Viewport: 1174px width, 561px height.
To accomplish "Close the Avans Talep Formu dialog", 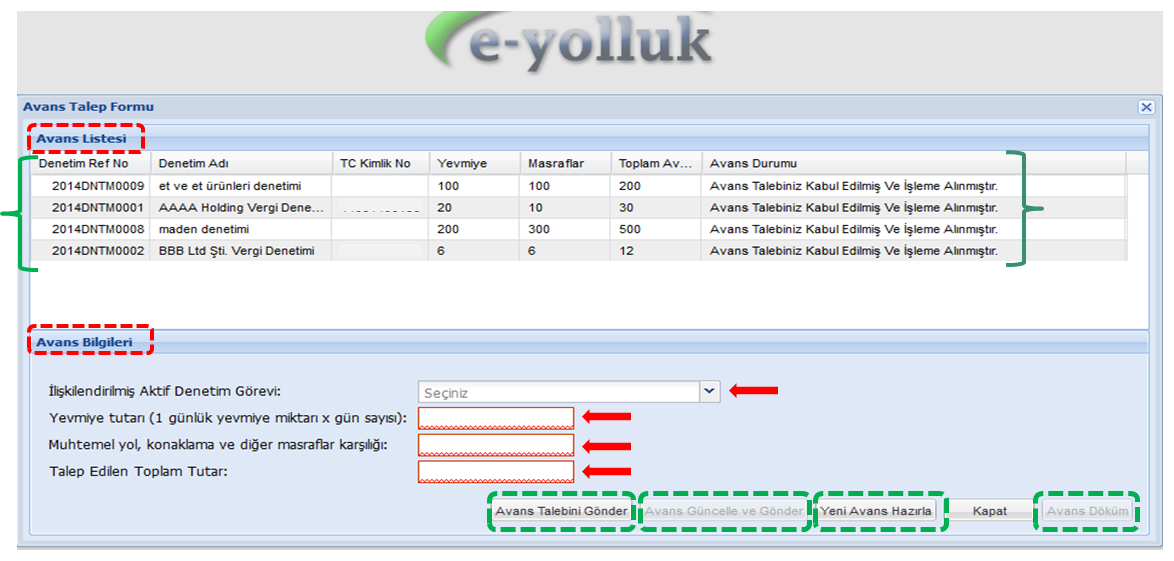I will pos(1146,107).
